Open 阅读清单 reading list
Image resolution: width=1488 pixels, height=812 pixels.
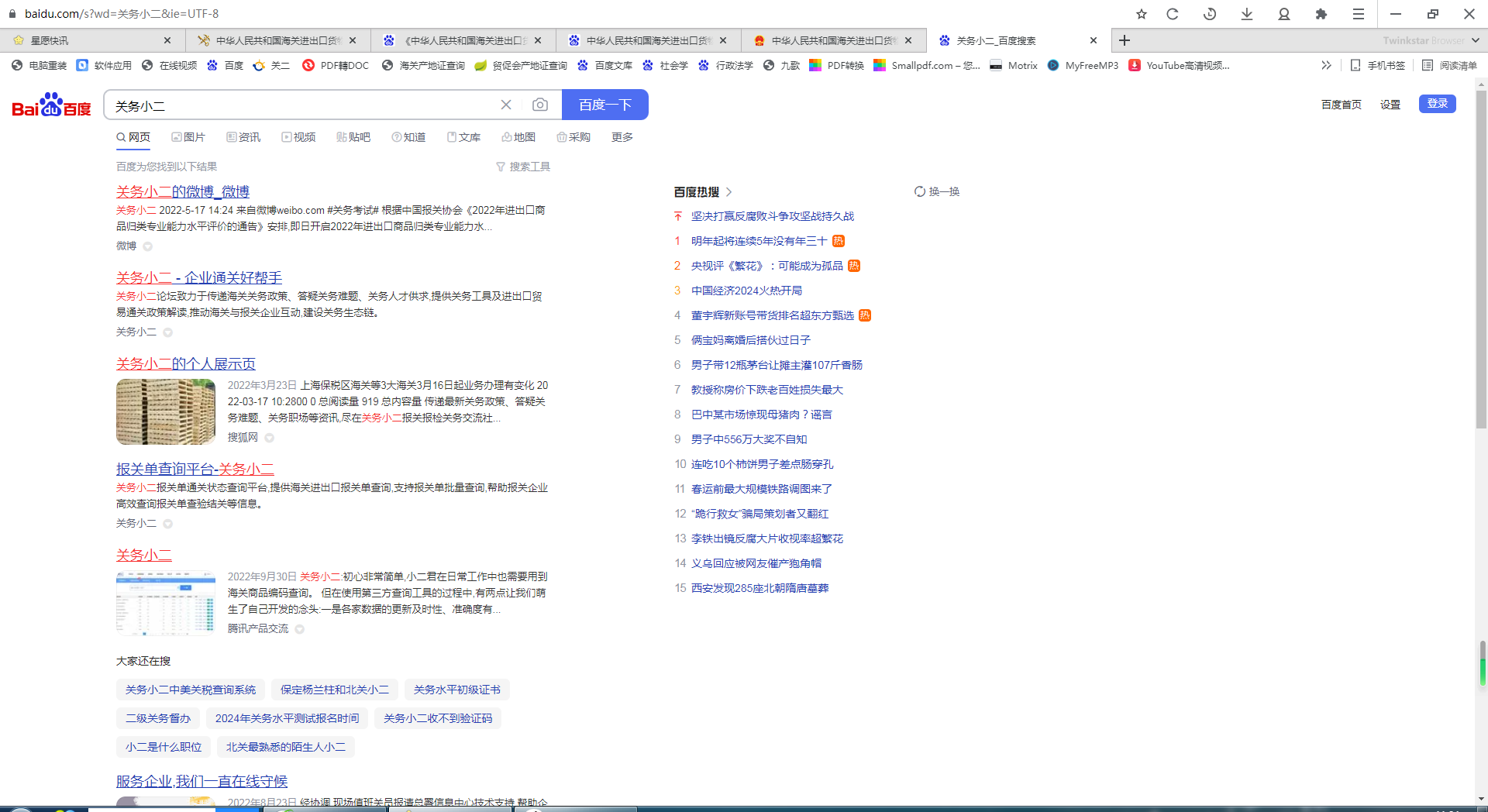coord(1449,65)
